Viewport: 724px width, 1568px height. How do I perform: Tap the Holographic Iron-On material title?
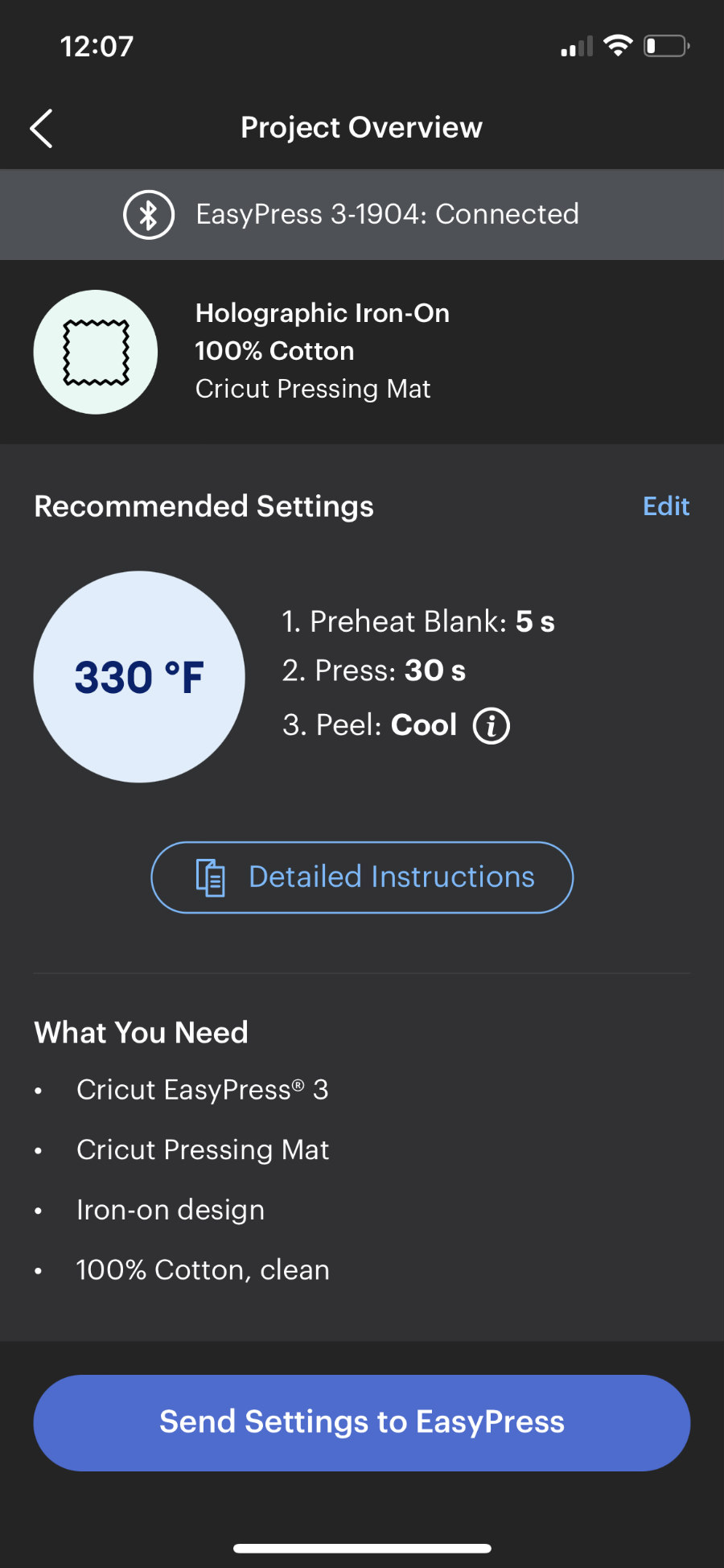(322, 313)
